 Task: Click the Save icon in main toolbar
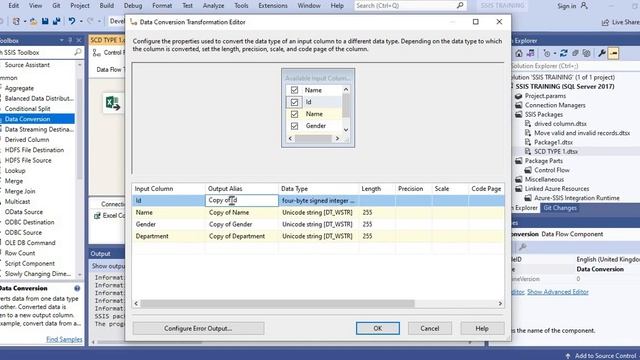tap(45, 21)
